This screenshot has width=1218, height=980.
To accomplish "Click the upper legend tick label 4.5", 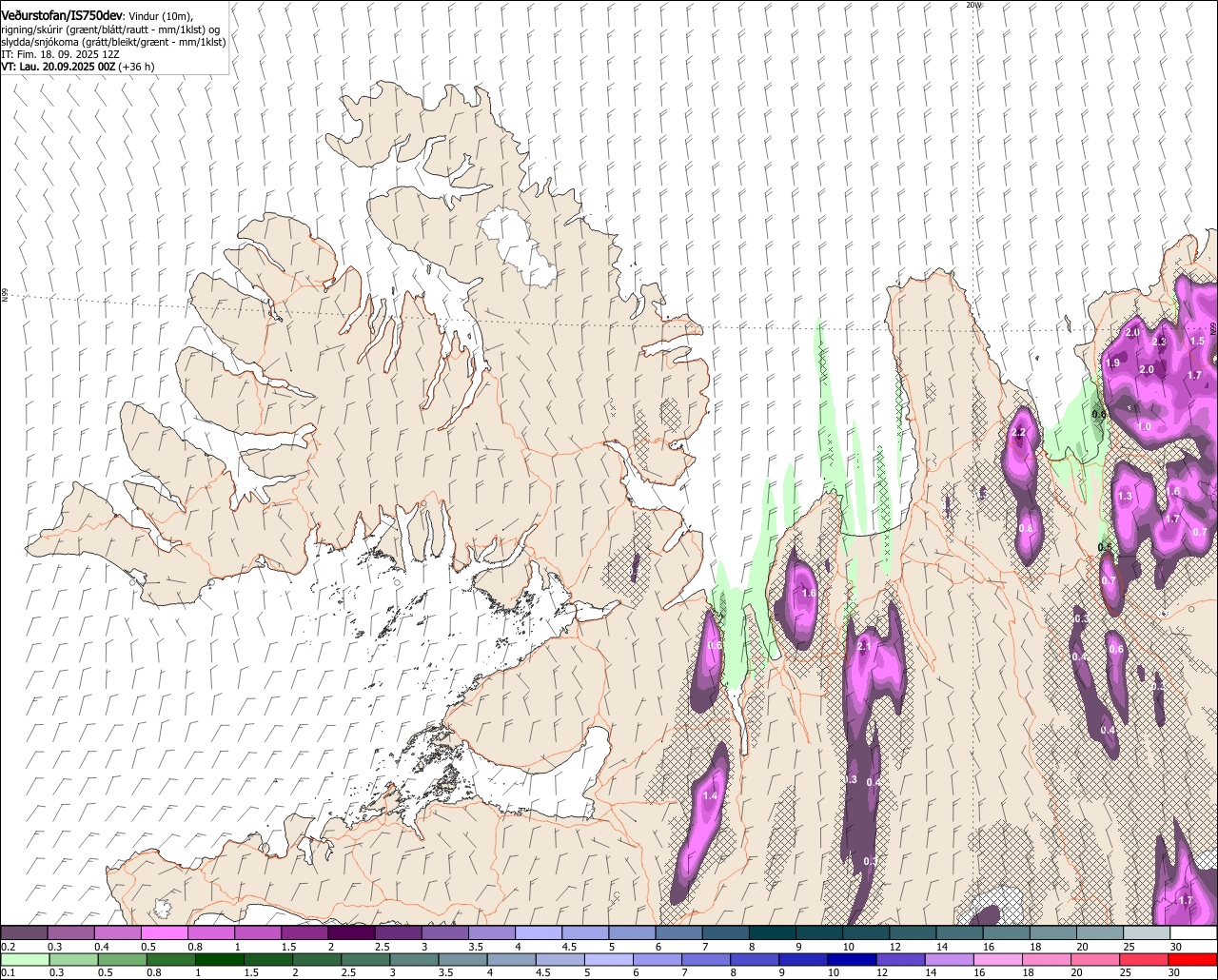I will coord(568,947).
